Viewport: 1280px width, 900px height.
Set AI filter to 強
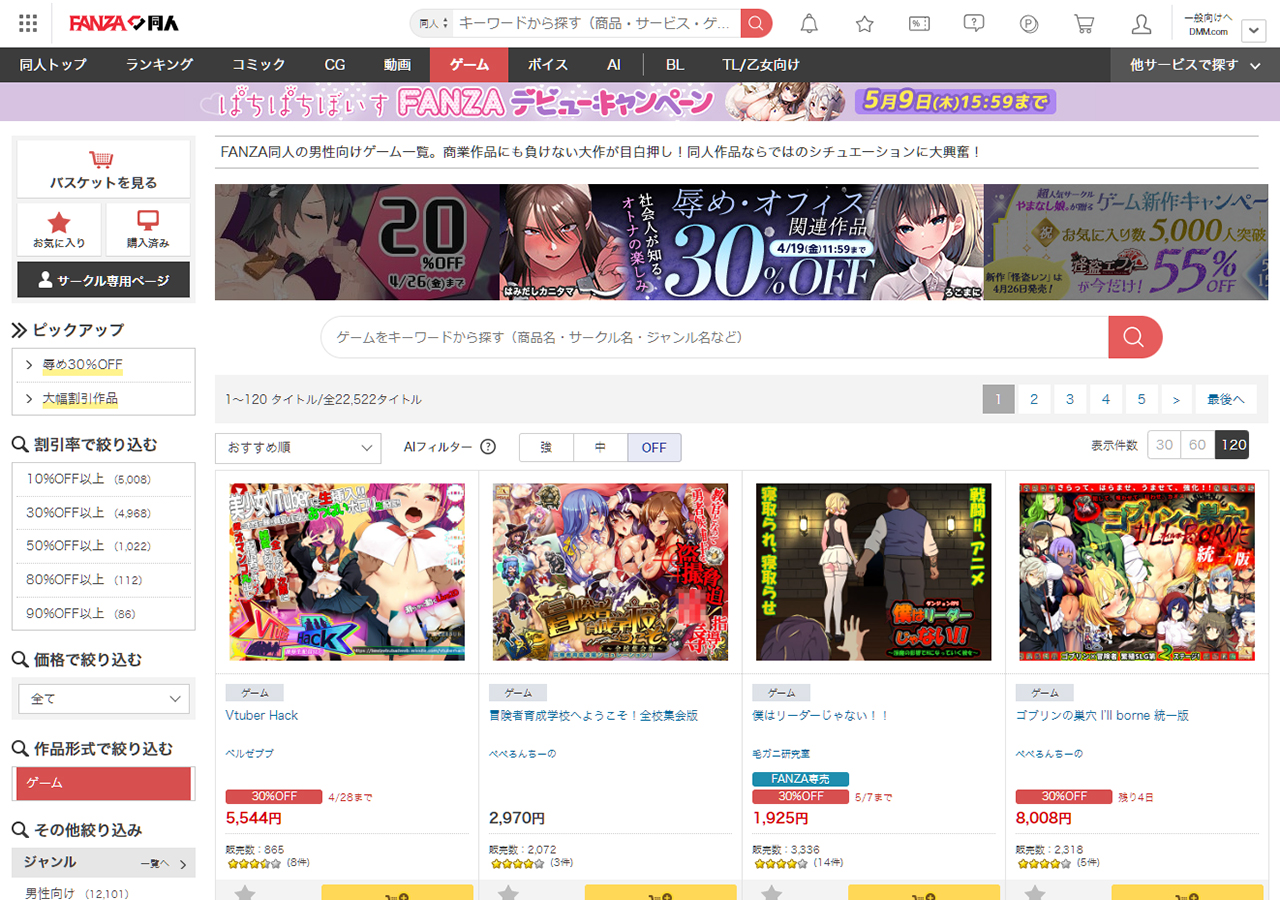[546, 447]
